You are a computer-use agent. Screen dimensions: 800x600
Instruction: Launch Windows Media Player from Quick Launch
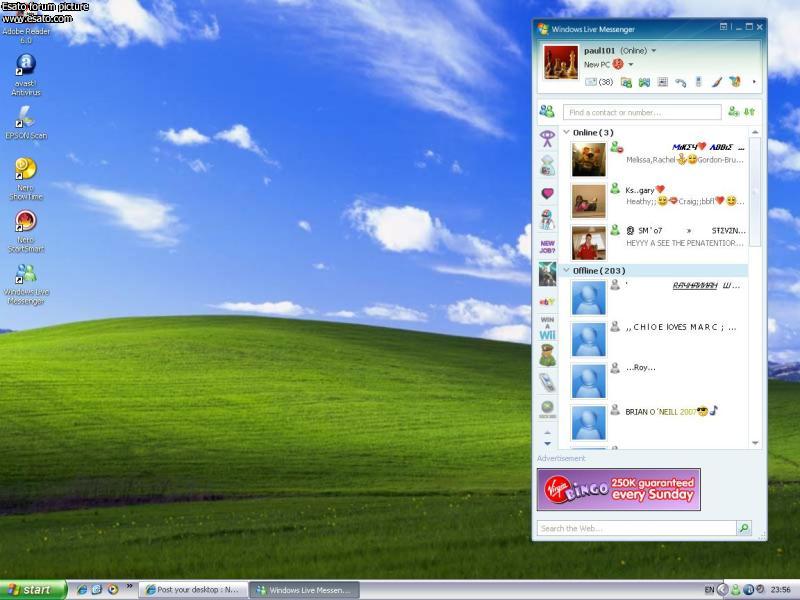[112, 590]
